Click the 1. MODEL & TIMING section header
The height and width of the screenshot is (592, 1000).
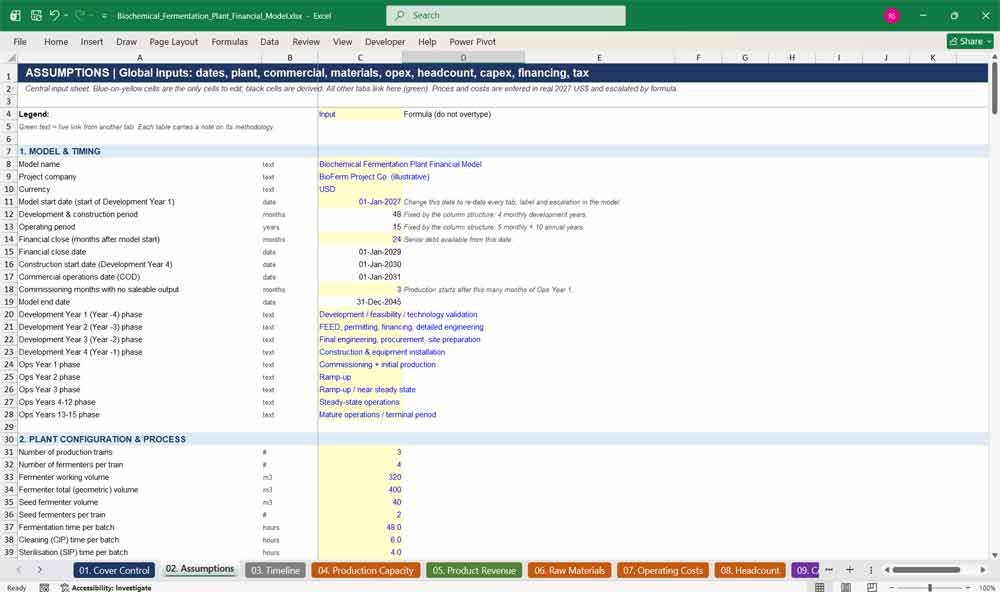tap(59, 151)
